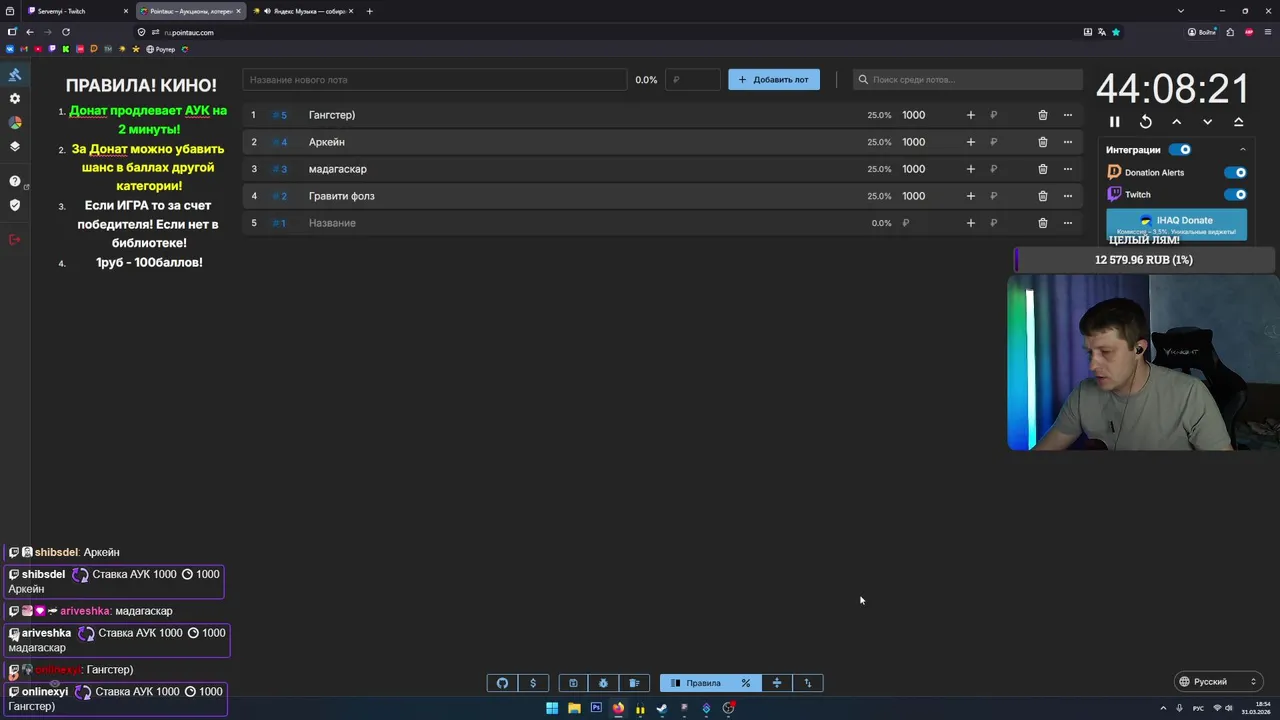Open the auction hammer page in sidebar

click(15, 75)
